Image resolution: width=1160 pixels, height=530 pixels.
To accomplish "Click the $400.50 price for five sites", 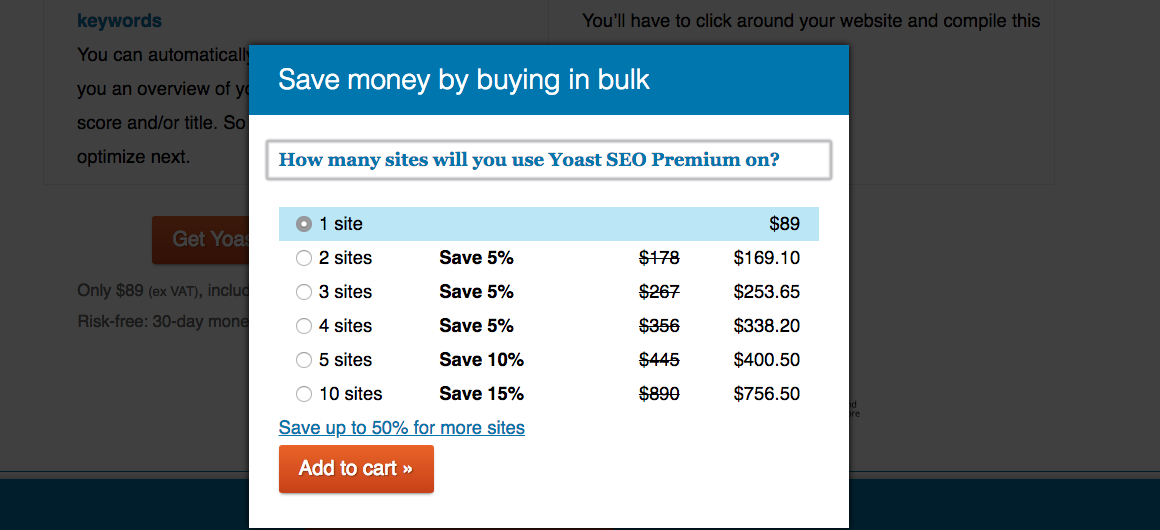I will pyautogui.click(x=766, y=360).
